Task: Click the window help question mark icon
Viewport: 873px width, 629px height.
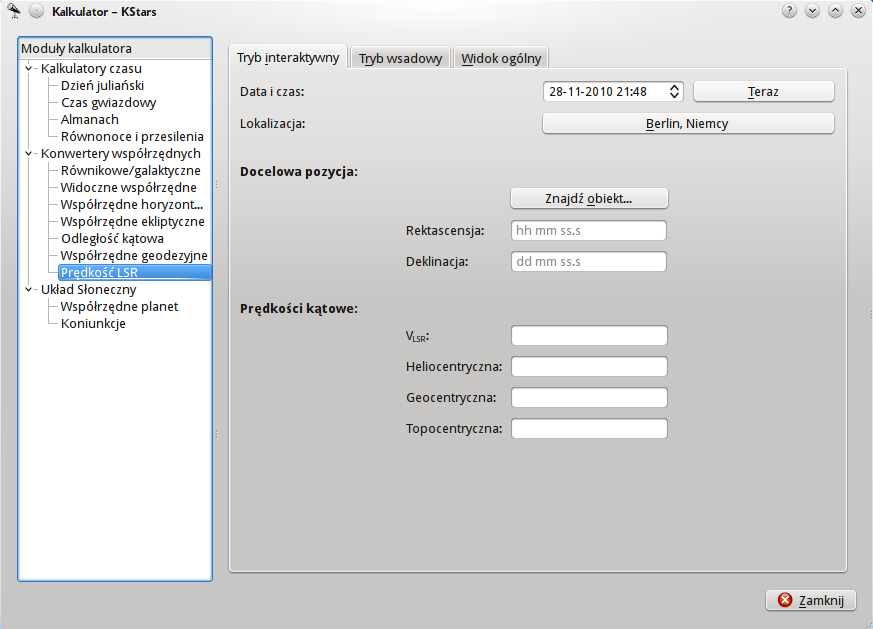Action: 789,11
